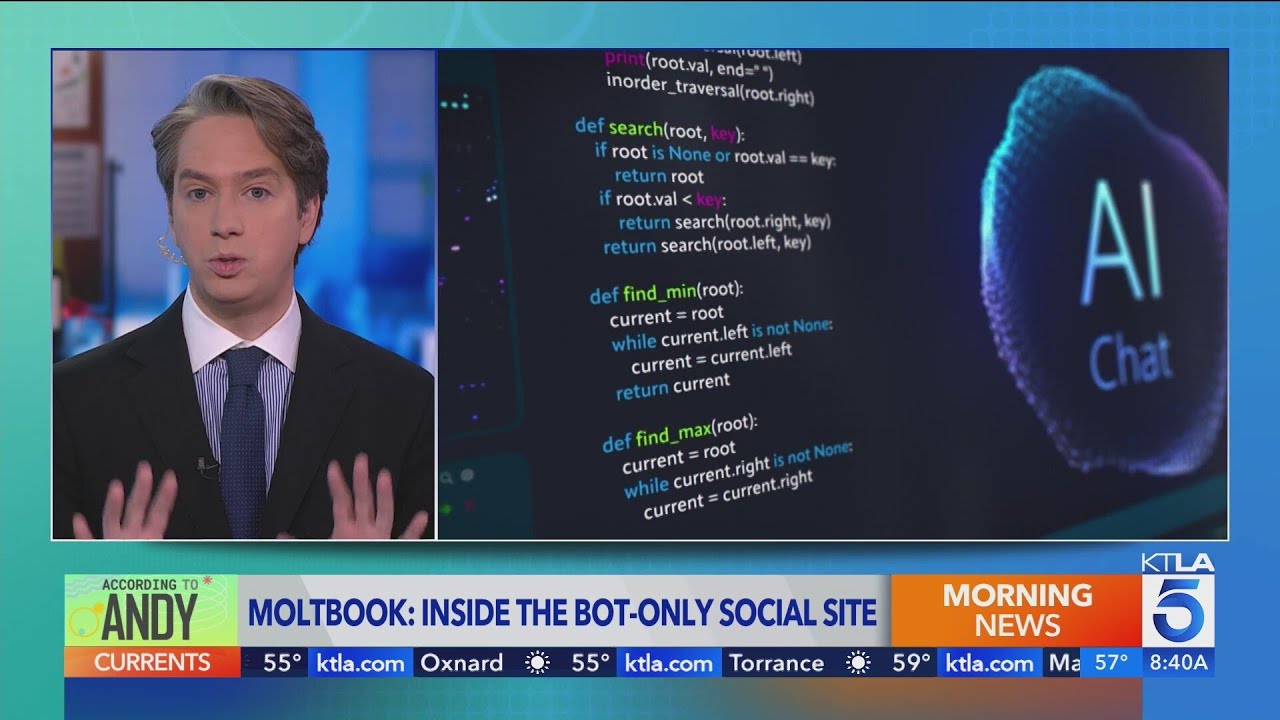Click the news anchor video frame

(244, 295)
